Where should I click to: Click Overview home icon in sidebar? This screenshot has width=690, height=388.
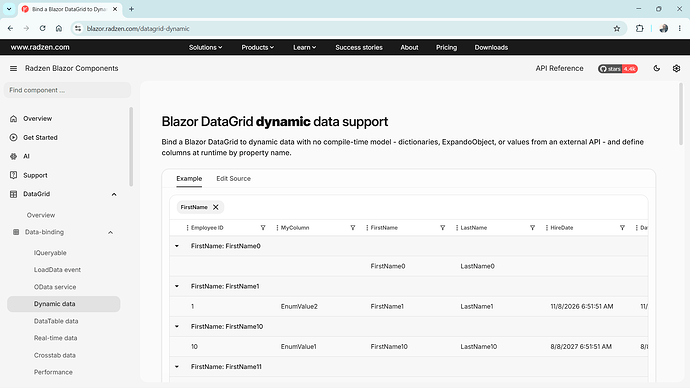[x=14, y=119]
